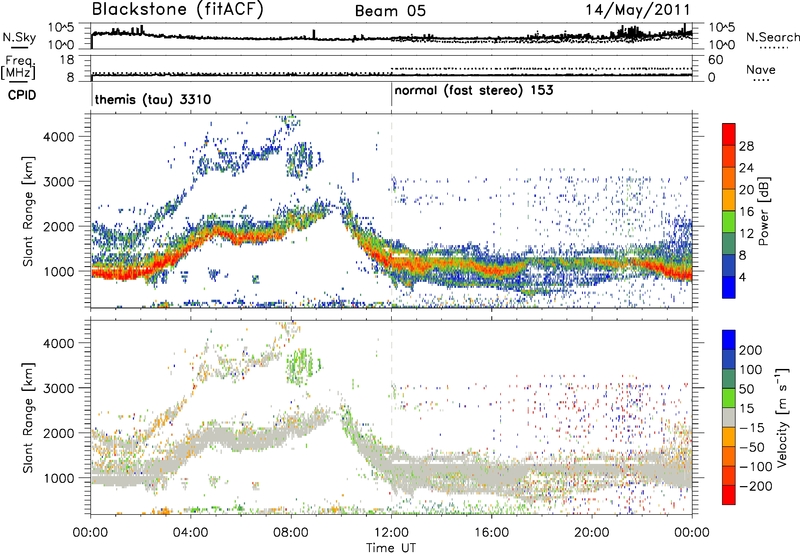Click the "Blackstone (fitACF)" plot title
The image size is (800, 554).
click(x=178, y=10)
